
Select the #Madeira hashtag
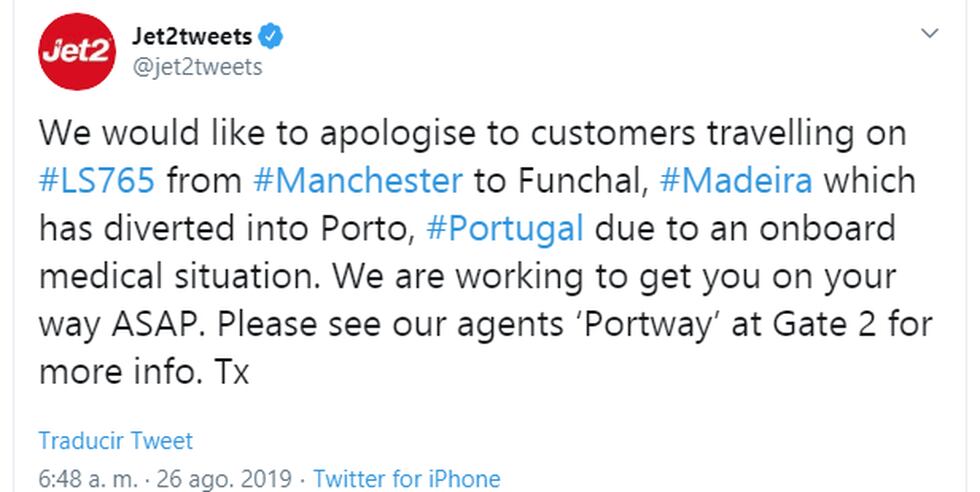coord(735,181)
